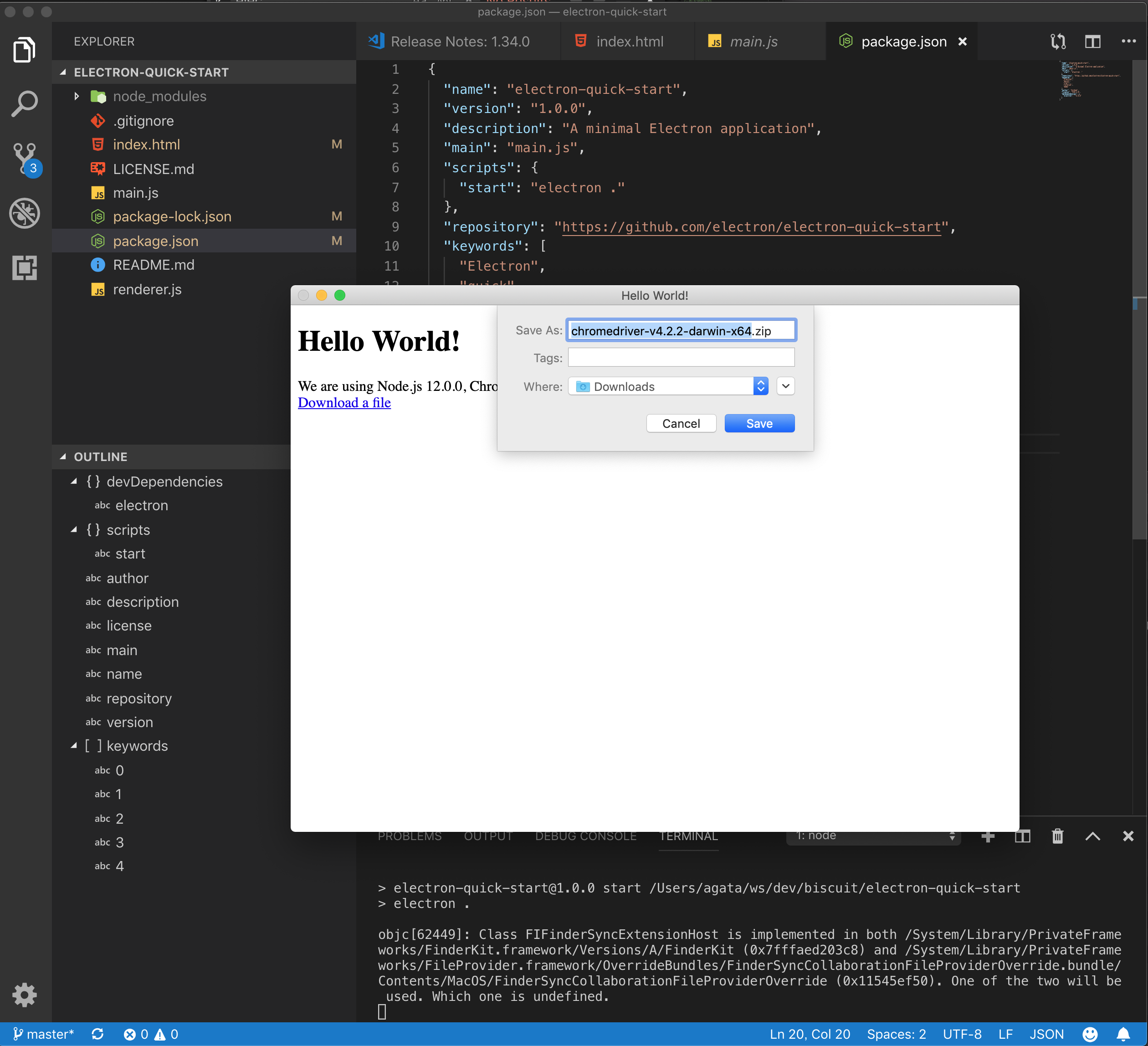
Task: Kill the terminal with the trash icon
Action: [x=1057, y=836]
